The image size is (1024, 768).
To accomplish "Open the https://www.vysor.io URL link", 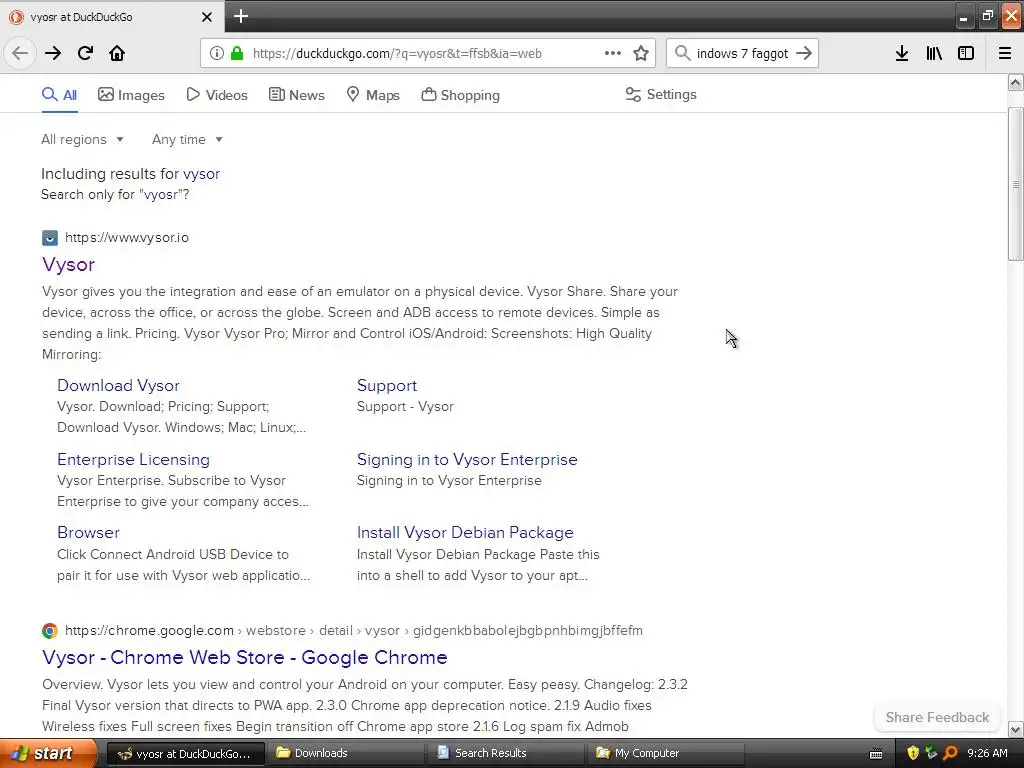I will [127, 238].
